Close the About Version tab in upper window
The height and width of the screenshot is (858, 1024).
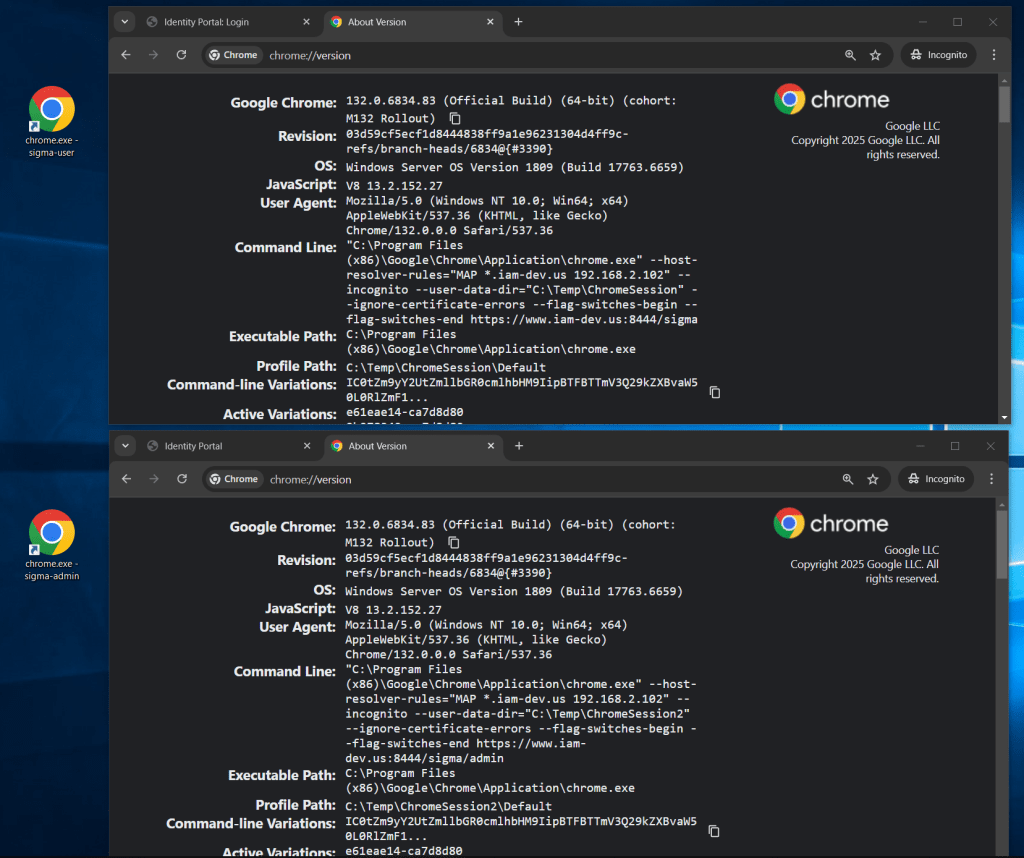pos(491,22)
